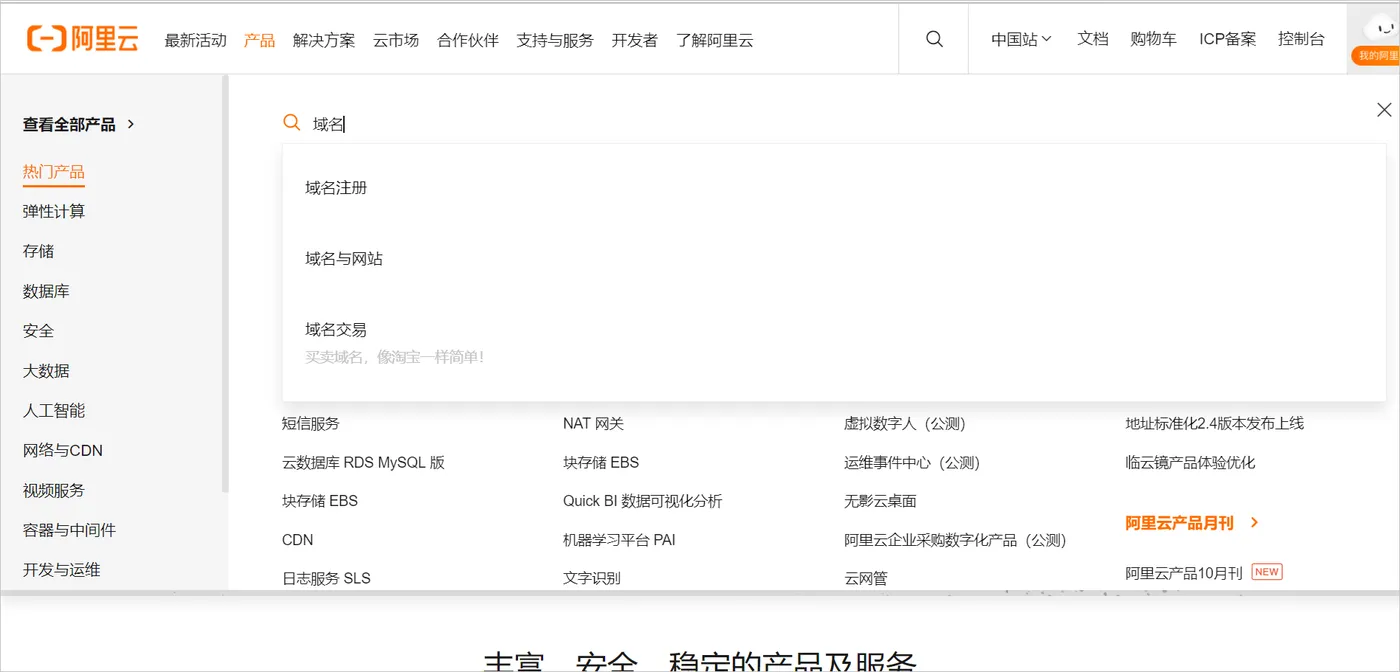1400x672 pixels.
Task: Select 网络与CDN category
Action: point(63,451)
